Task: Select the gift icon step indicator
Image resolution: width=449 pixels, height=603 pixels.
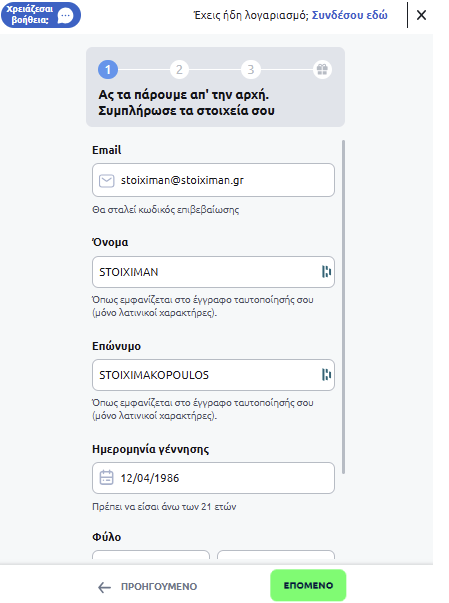Action: (322, 70)
